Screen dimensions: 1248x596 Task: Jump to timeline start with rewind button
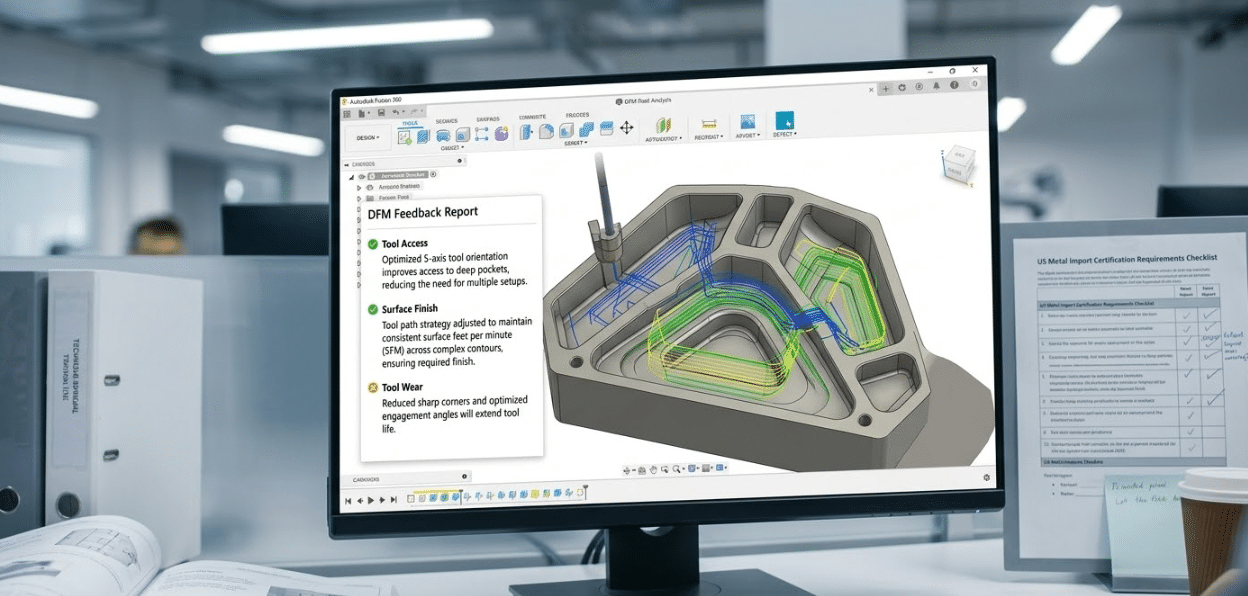pyautogui.click(x=349, y=499)
